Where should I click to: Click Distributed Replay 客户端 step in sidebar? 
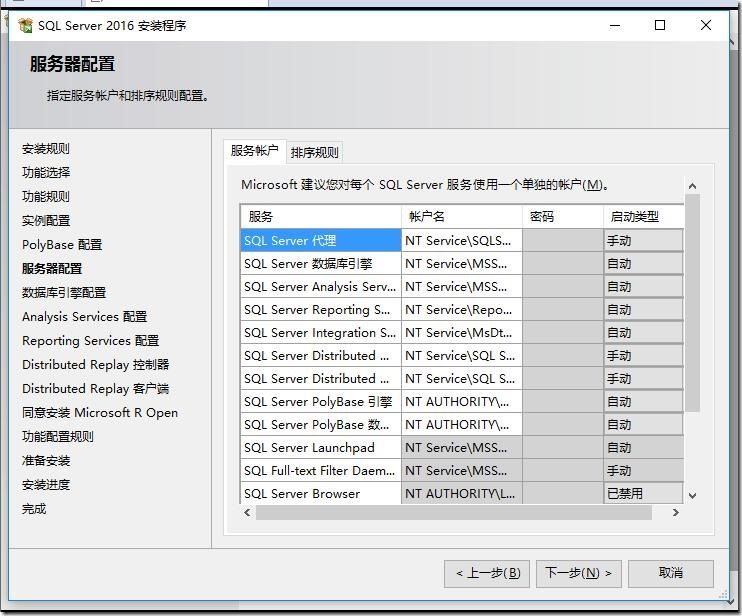tap(96, 389)
